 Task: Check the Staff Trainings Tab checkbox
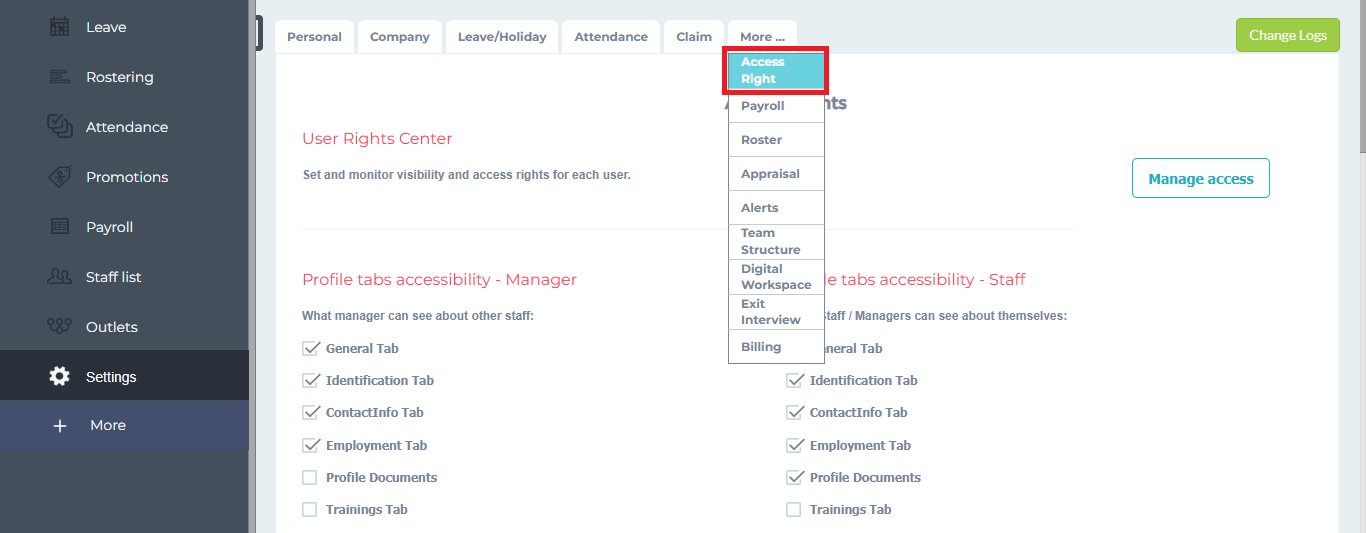coord(794,510)
